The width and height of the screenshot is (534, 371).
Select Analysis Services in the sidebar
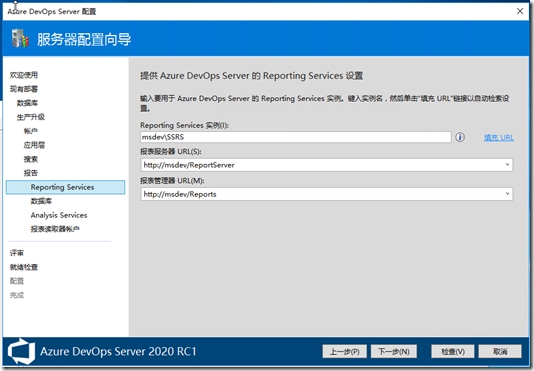coord(59,215)
